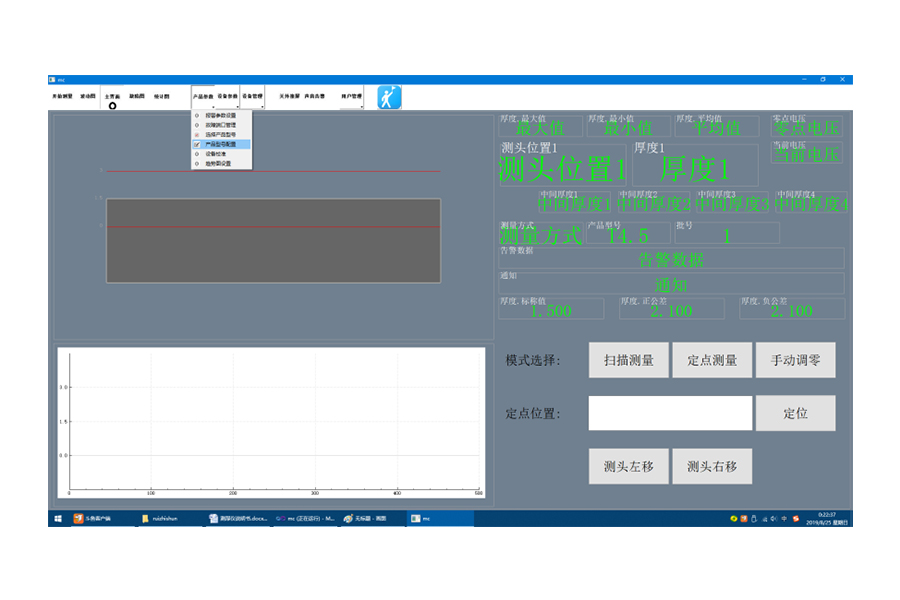Click the volume icon in the system tray

pos(773,519)
